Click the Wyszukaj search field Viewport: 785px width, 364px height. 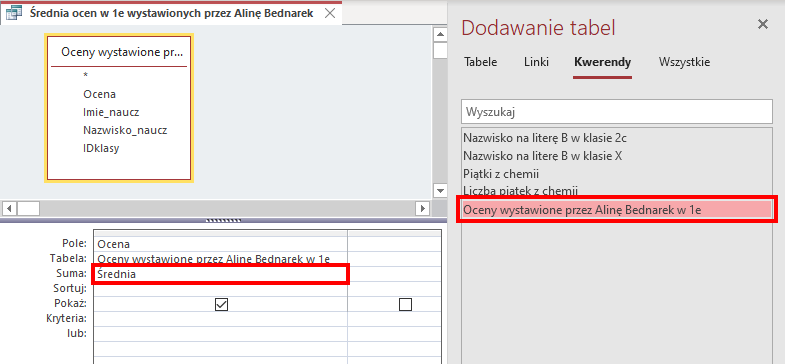[x=617, y=112]
